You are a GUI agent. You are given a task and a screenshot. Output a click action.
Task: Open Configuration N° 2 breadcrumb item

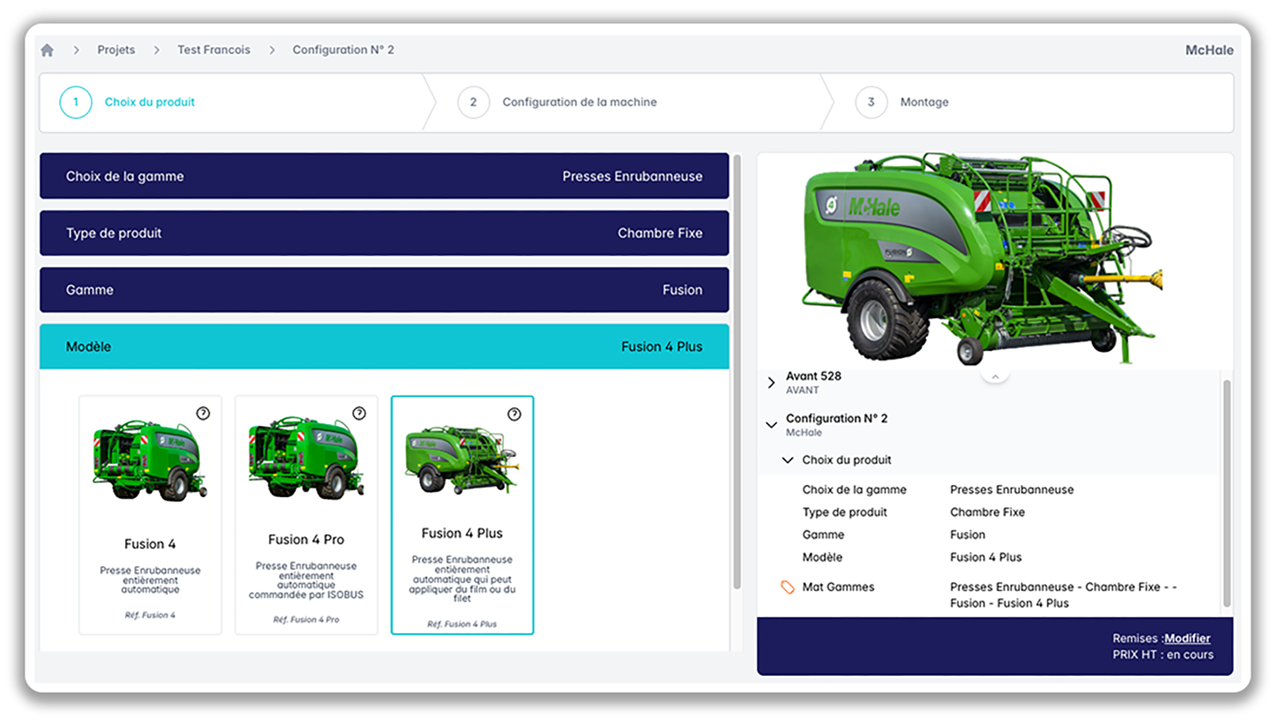click(343, 50)
